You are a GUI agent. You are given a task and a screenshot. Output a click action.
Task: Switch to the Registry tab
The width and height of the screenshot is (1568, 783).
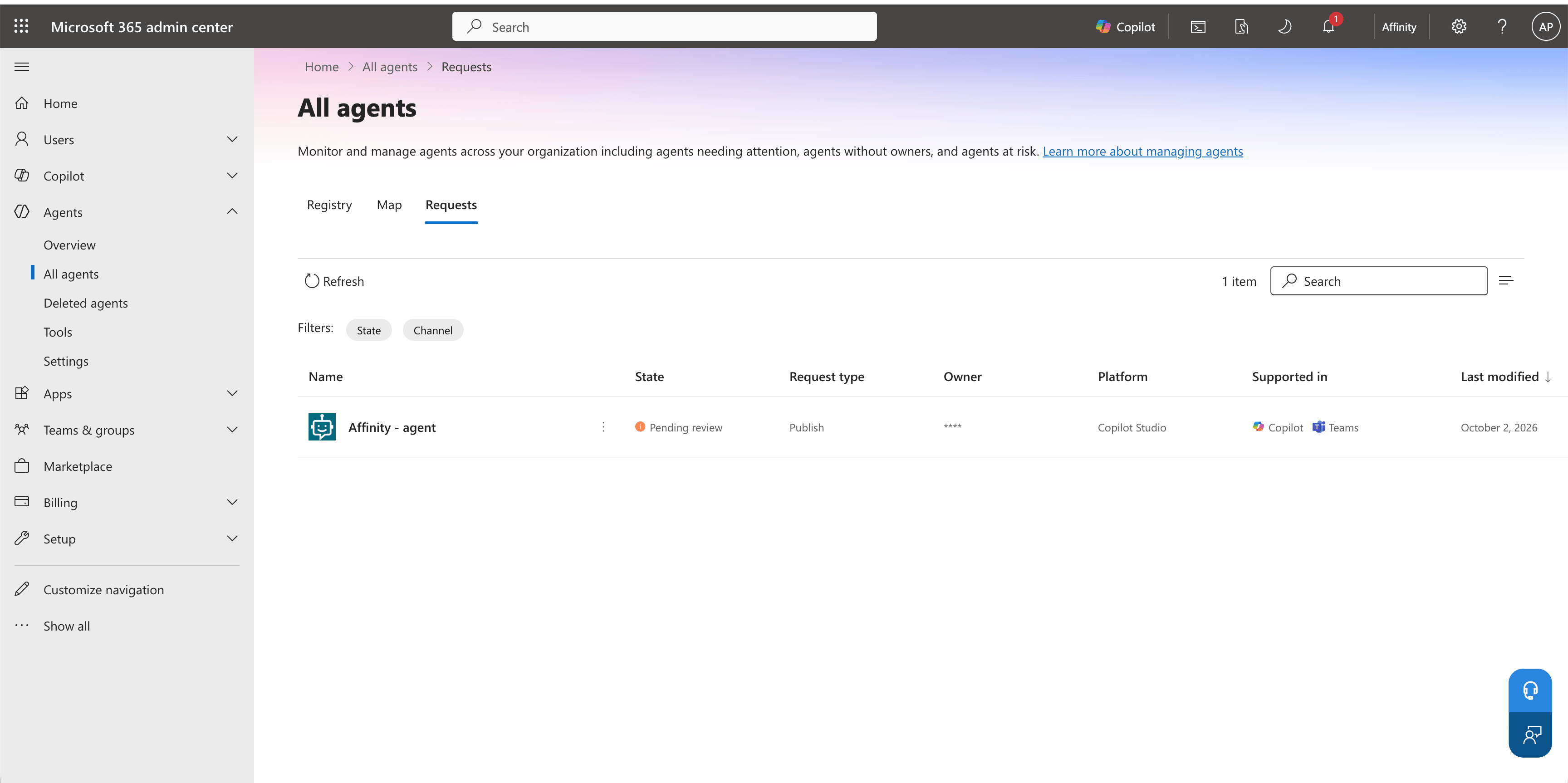tap(329, 205)
